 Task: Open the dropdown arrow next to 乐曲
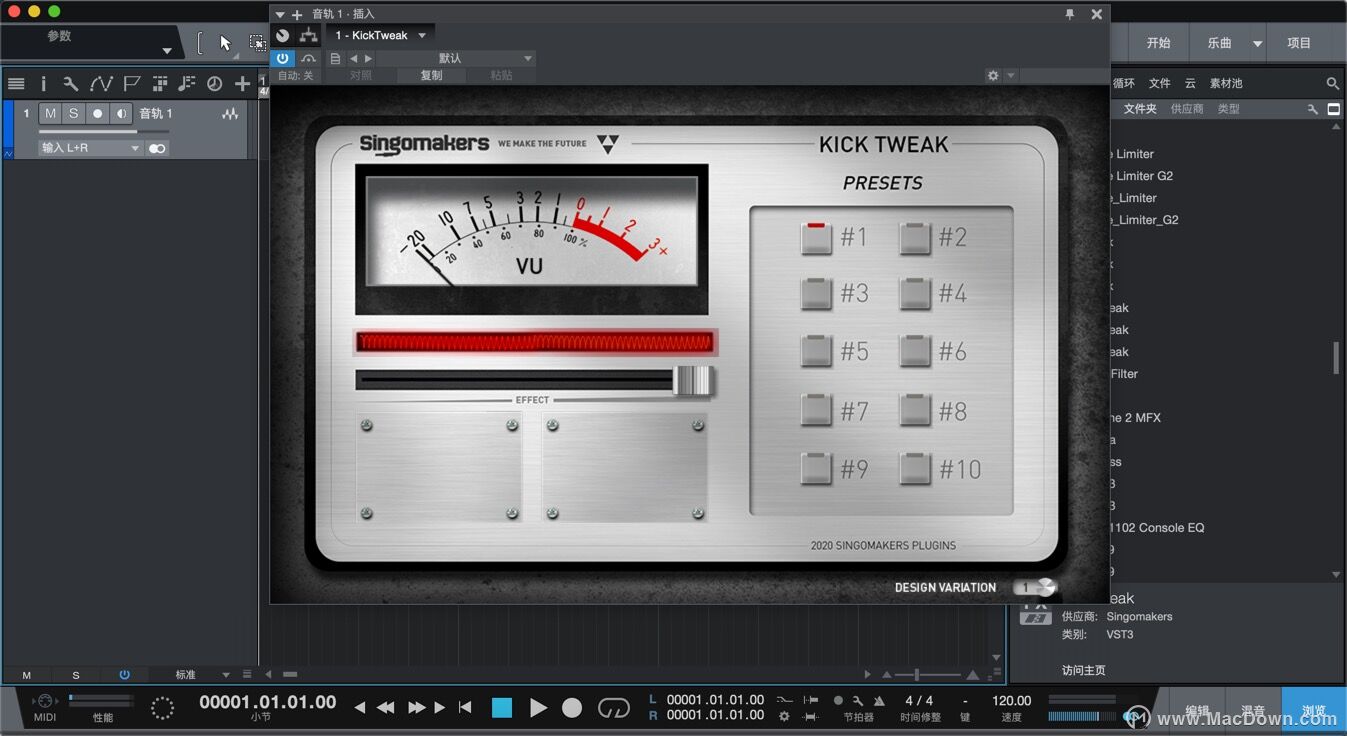[x=1258, y=43]
